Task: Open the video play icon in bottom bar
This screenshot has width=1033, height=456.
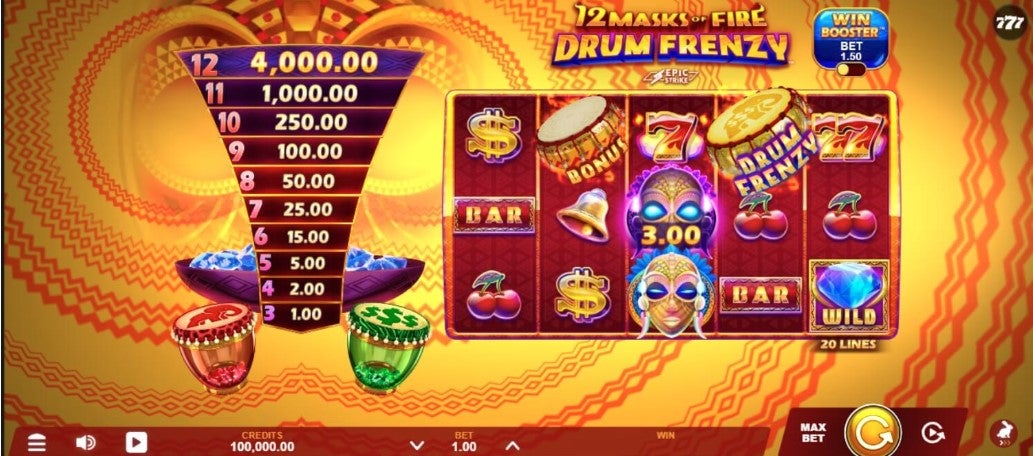Action: (x=136, y=442)
